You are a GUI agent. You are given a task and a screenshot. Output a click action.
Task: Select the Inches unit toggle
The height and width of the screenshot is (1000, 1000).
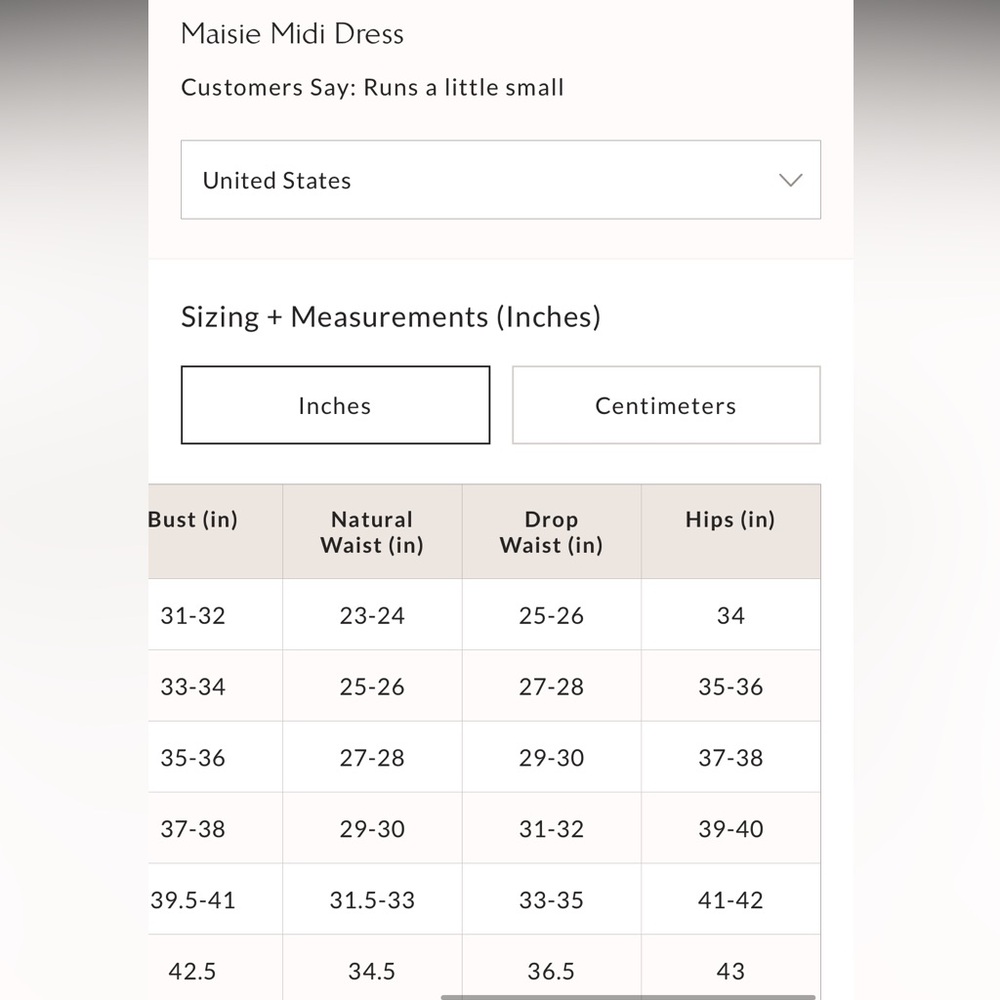[335, 405]
